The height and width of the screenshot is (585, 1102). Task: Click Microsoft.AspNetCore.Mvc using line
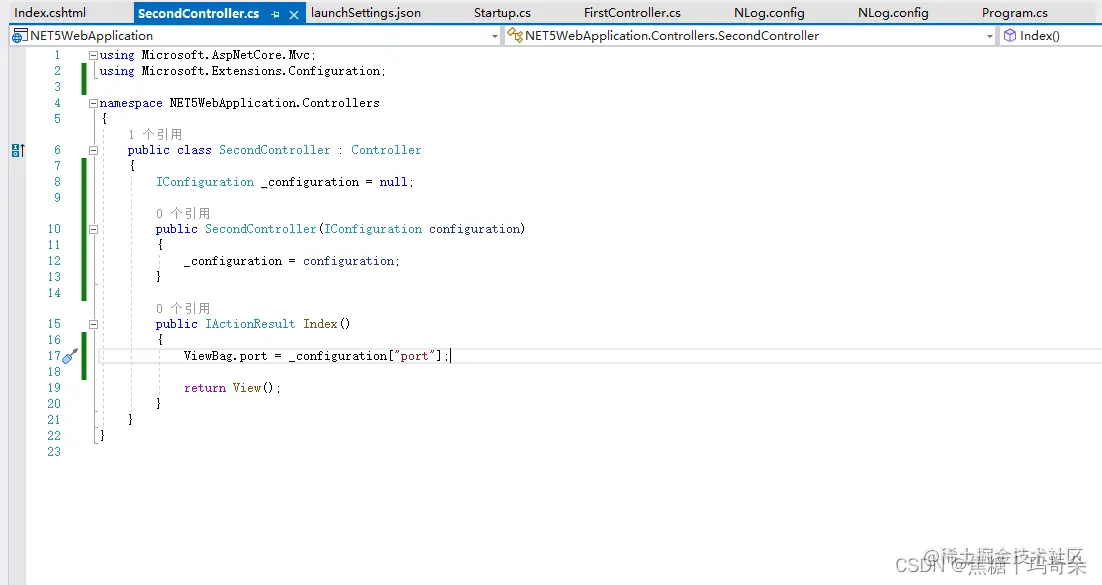pyautogui.click(x=207, y=55)
